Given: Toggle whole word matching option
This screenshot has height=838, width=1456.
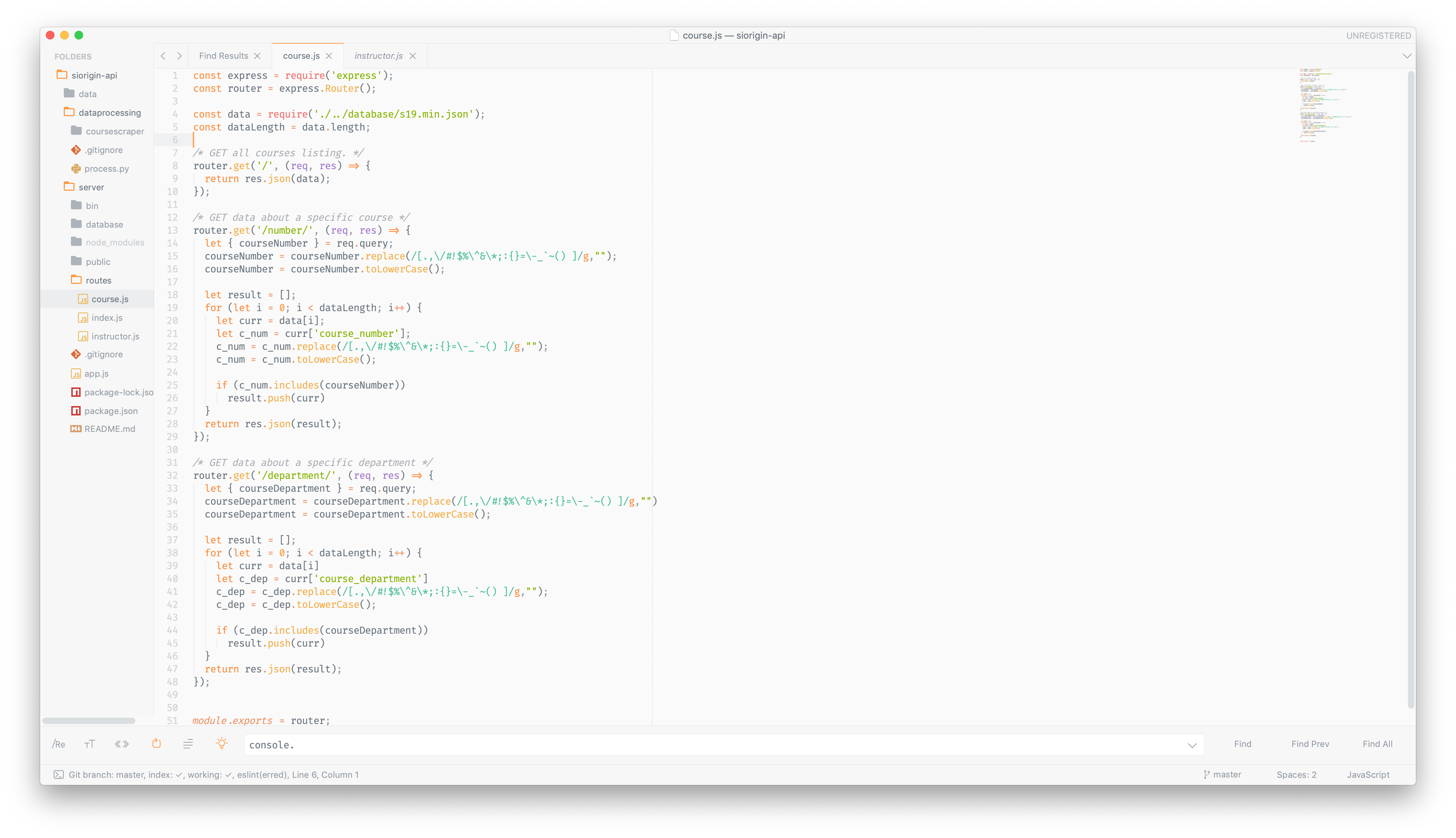Looking at the screenshot, I should coord(121,744).
